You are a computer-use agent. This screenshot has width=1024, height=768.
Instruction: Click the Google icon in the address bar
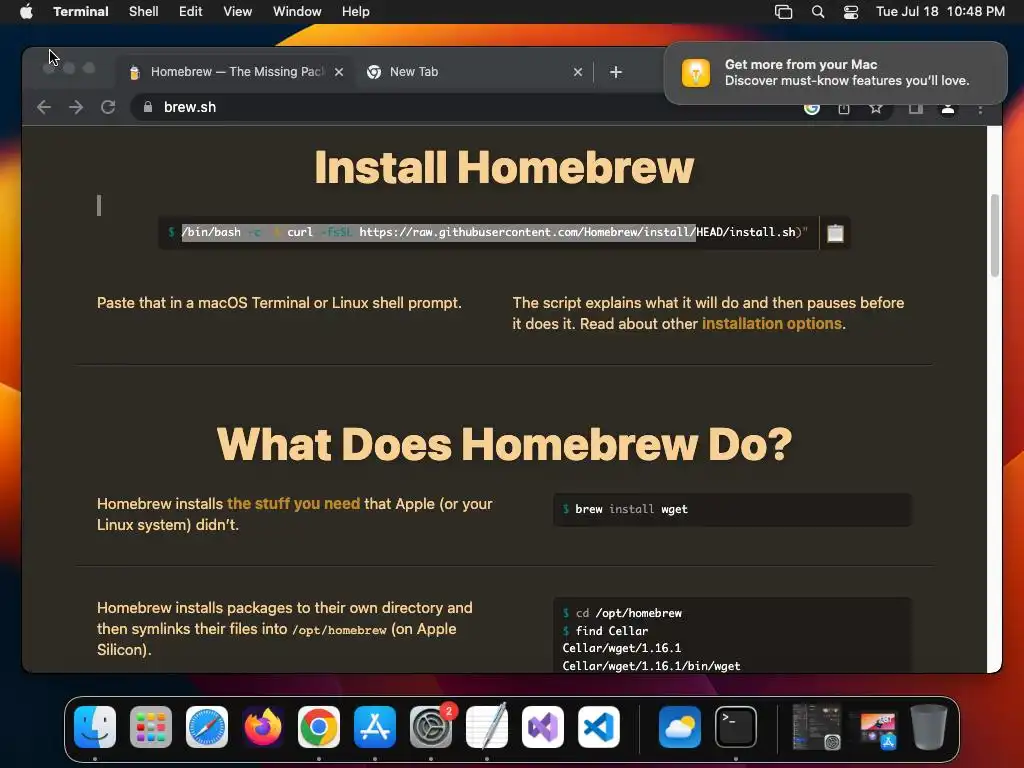(812, 108)
